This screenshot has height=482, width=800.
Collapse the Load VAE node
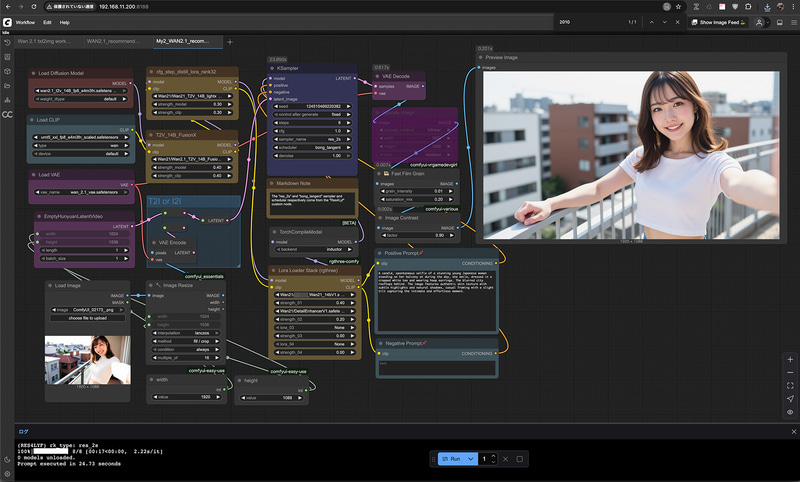tap(33, 175)
